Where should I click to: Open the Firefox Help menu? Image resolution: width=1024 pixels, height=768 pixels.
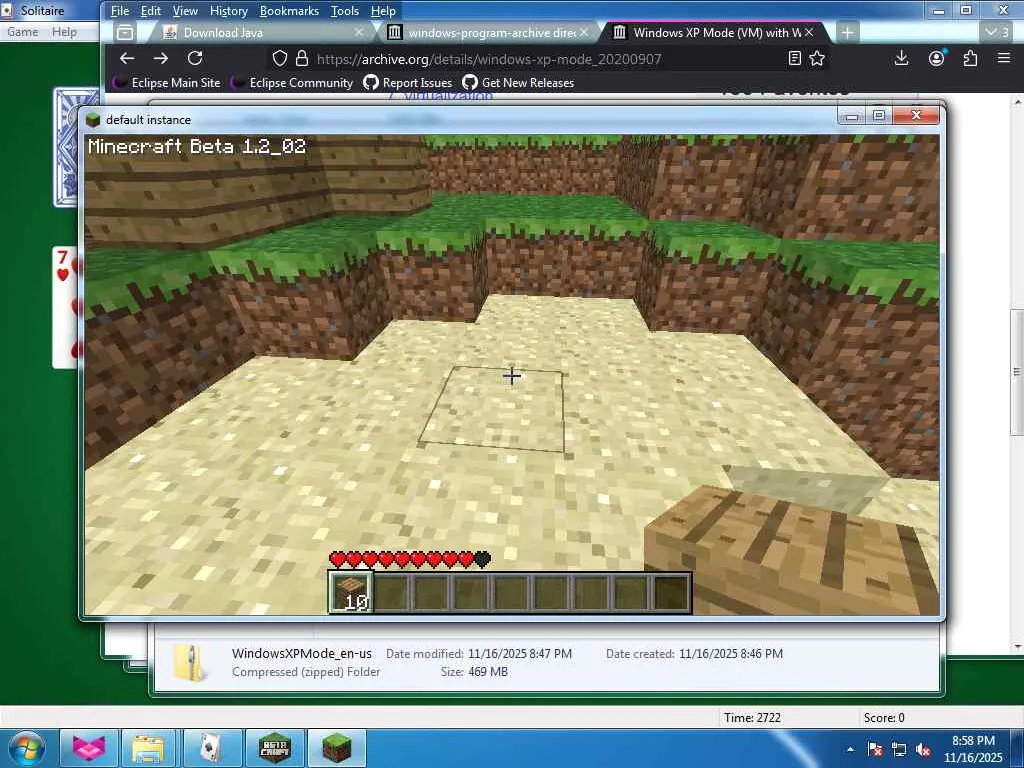pos(383,11)
